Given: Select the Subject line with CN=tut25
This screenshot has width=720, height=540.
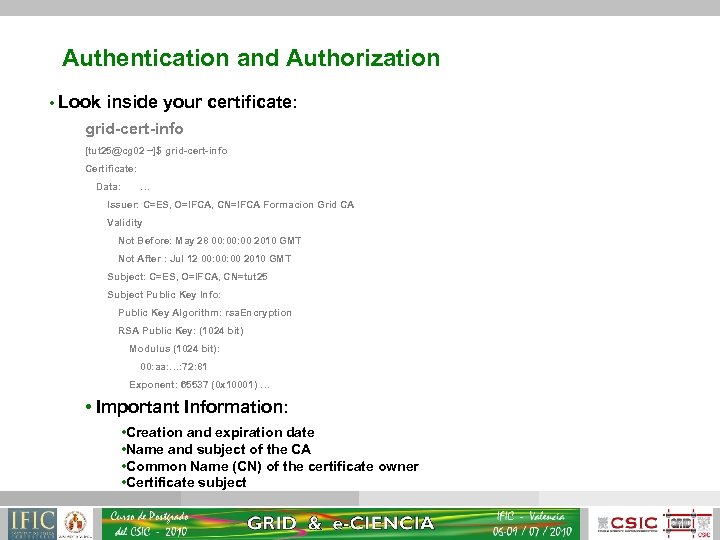Looking at the screenshot, I should [x=187, y=276].
